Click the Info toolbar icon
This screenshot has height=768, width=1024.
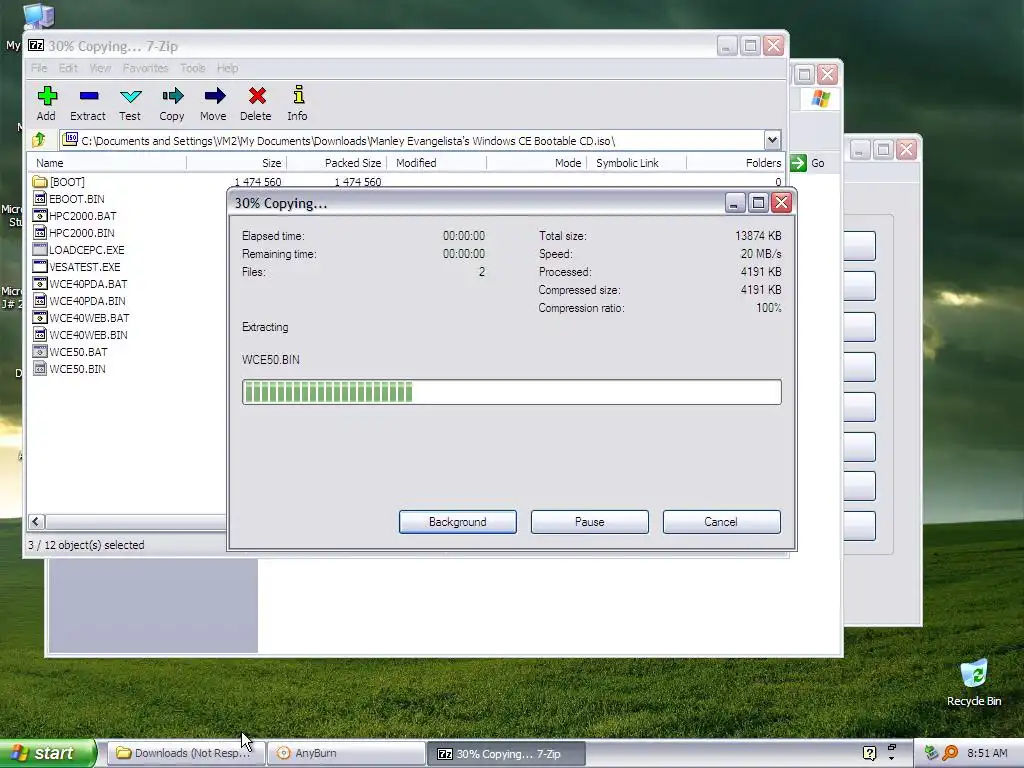[x=298, y=95]
